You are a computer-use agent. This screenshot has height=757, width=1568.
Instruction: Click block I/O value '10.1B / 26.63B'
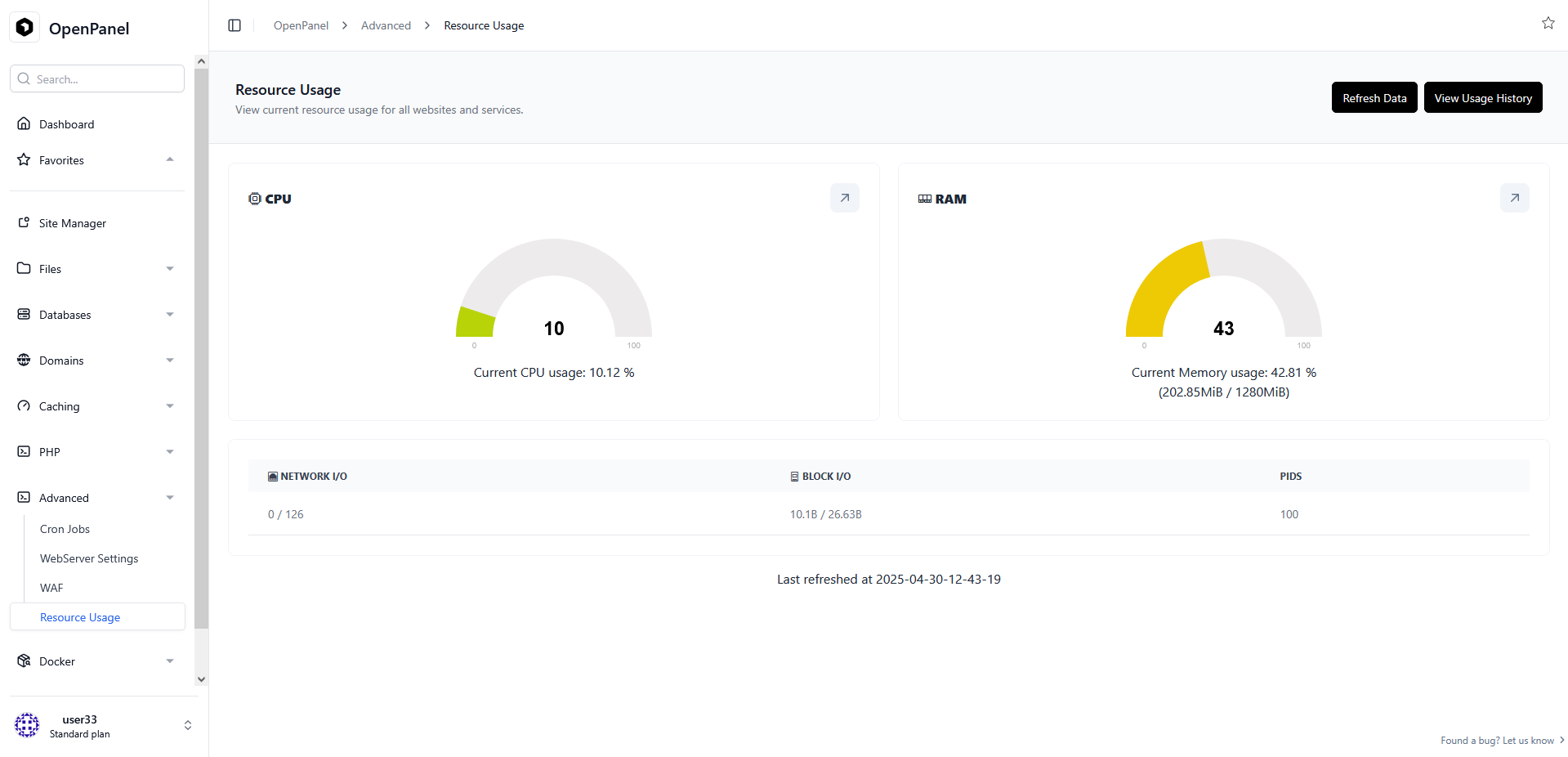tap(825, 514)
